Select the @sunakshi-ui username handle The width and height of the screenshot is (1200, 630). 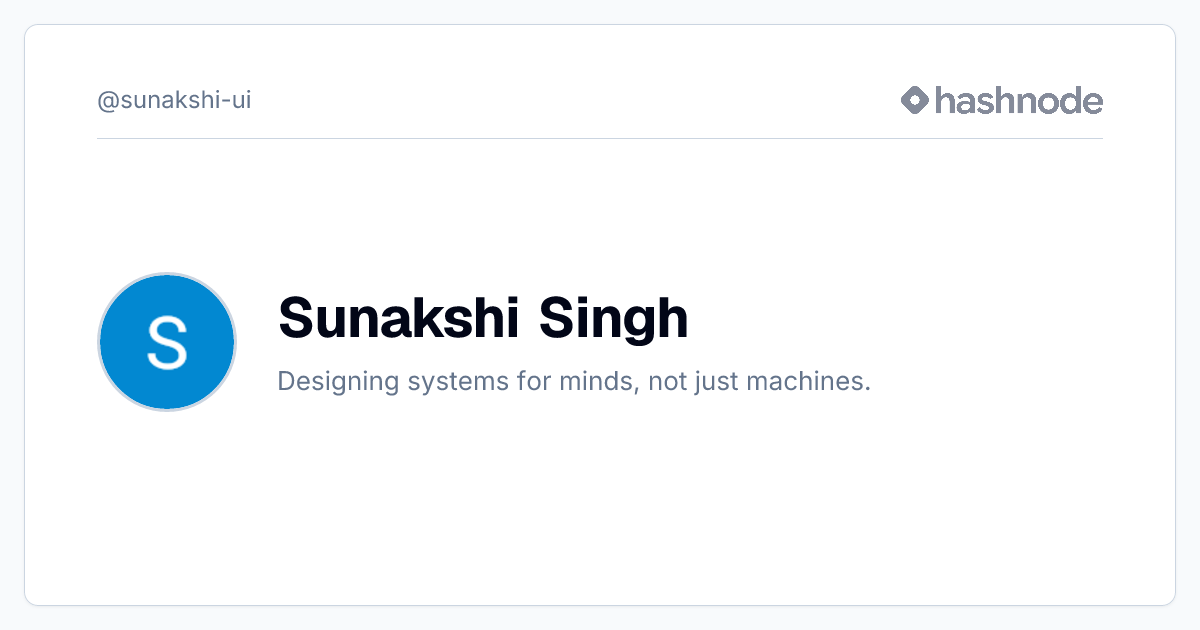pyautogui.click(x=174, y=101)
